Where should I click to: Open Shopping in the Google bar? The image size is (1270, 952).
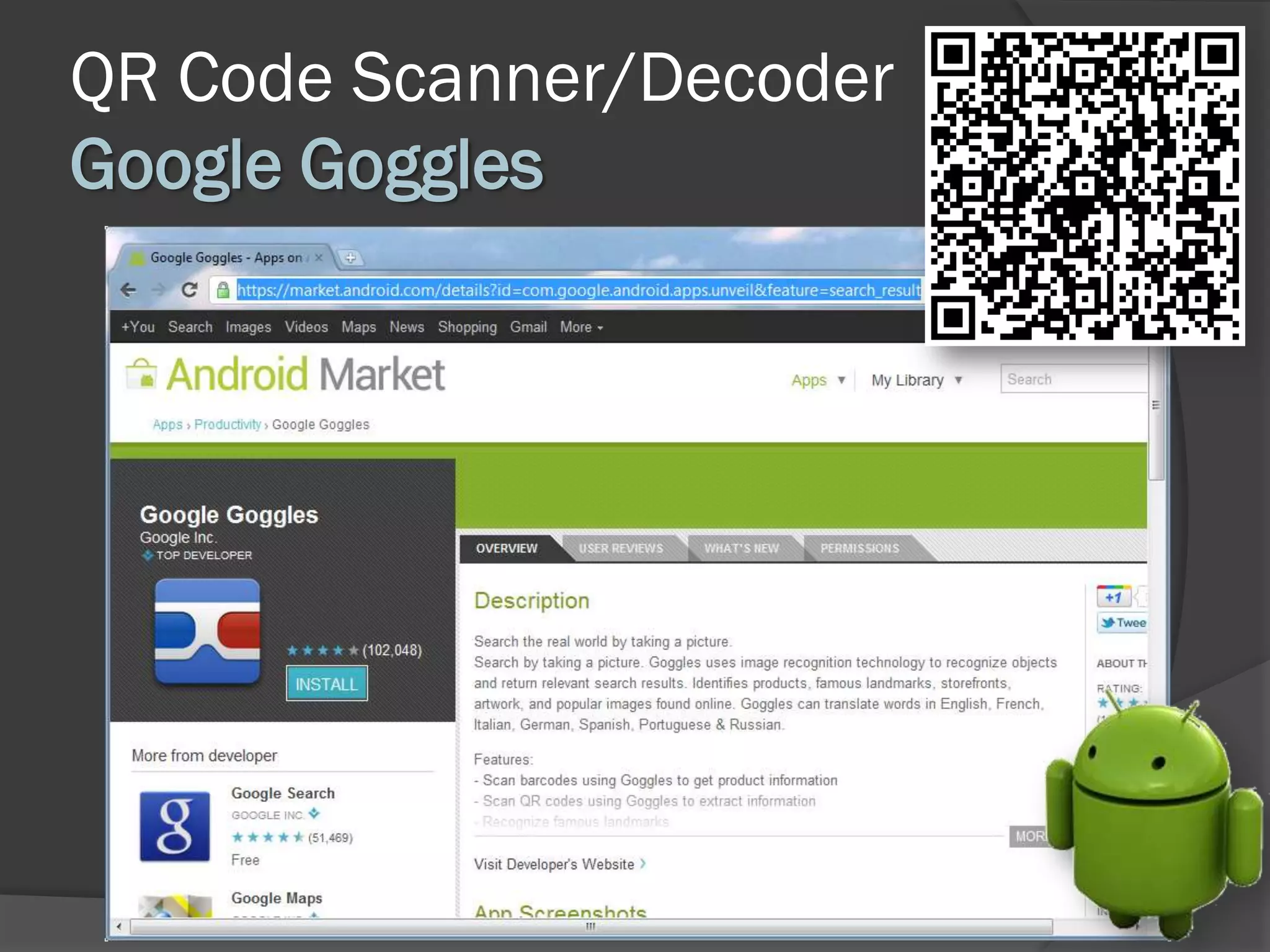tap(467, 327)
